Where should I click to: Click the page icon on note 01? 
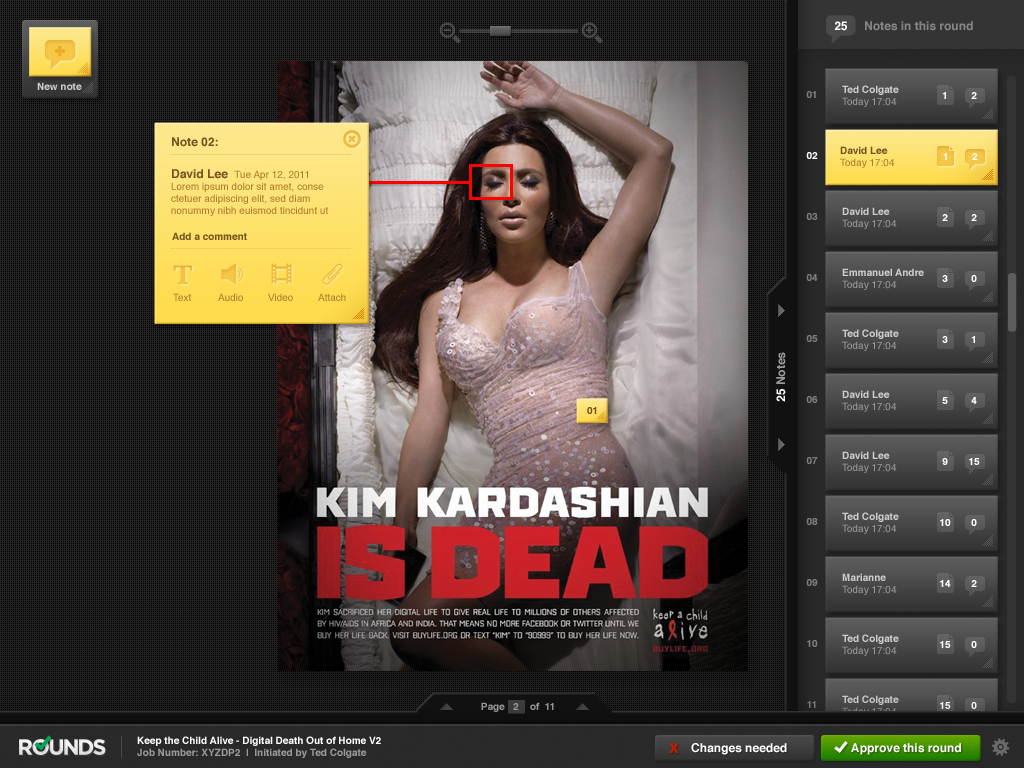click(944, 96)
